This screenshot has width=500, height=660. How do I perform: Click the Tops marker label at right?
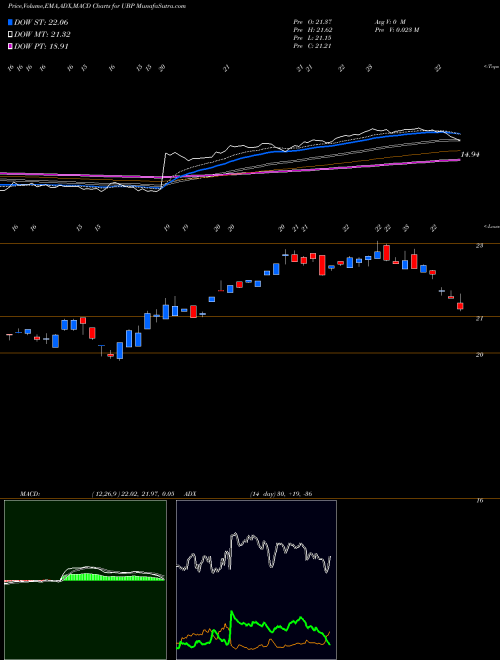coord(491,67)
